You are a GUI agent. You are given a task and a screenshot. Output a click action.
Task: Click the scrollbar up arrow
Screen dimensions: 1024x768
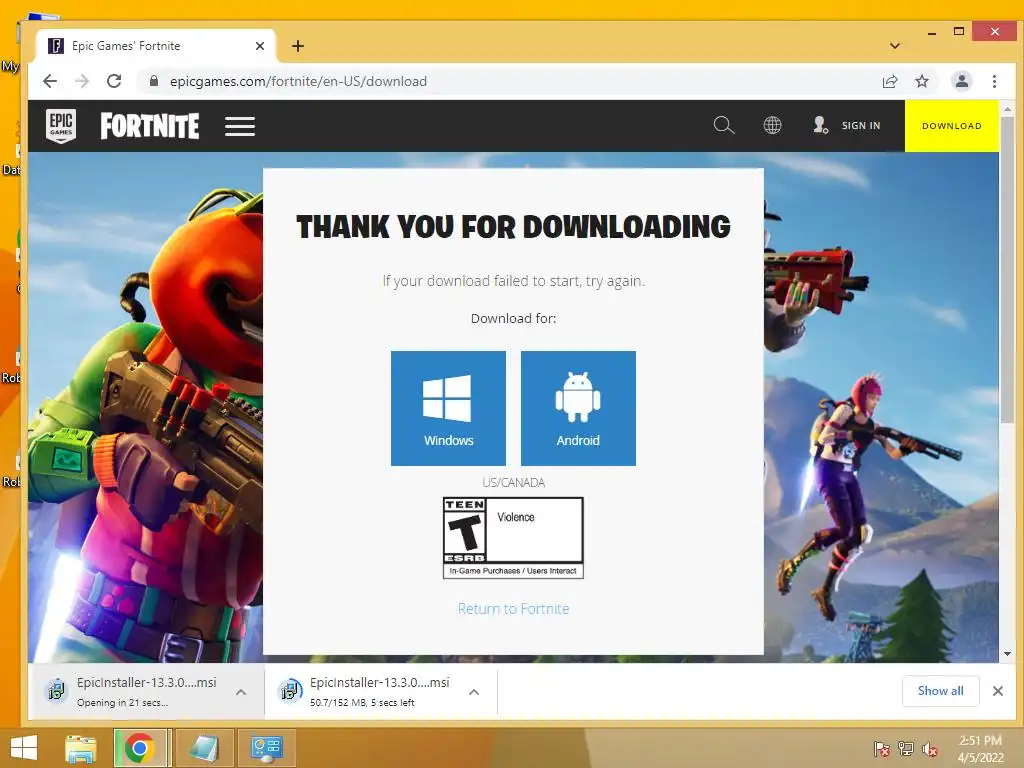1007,108
